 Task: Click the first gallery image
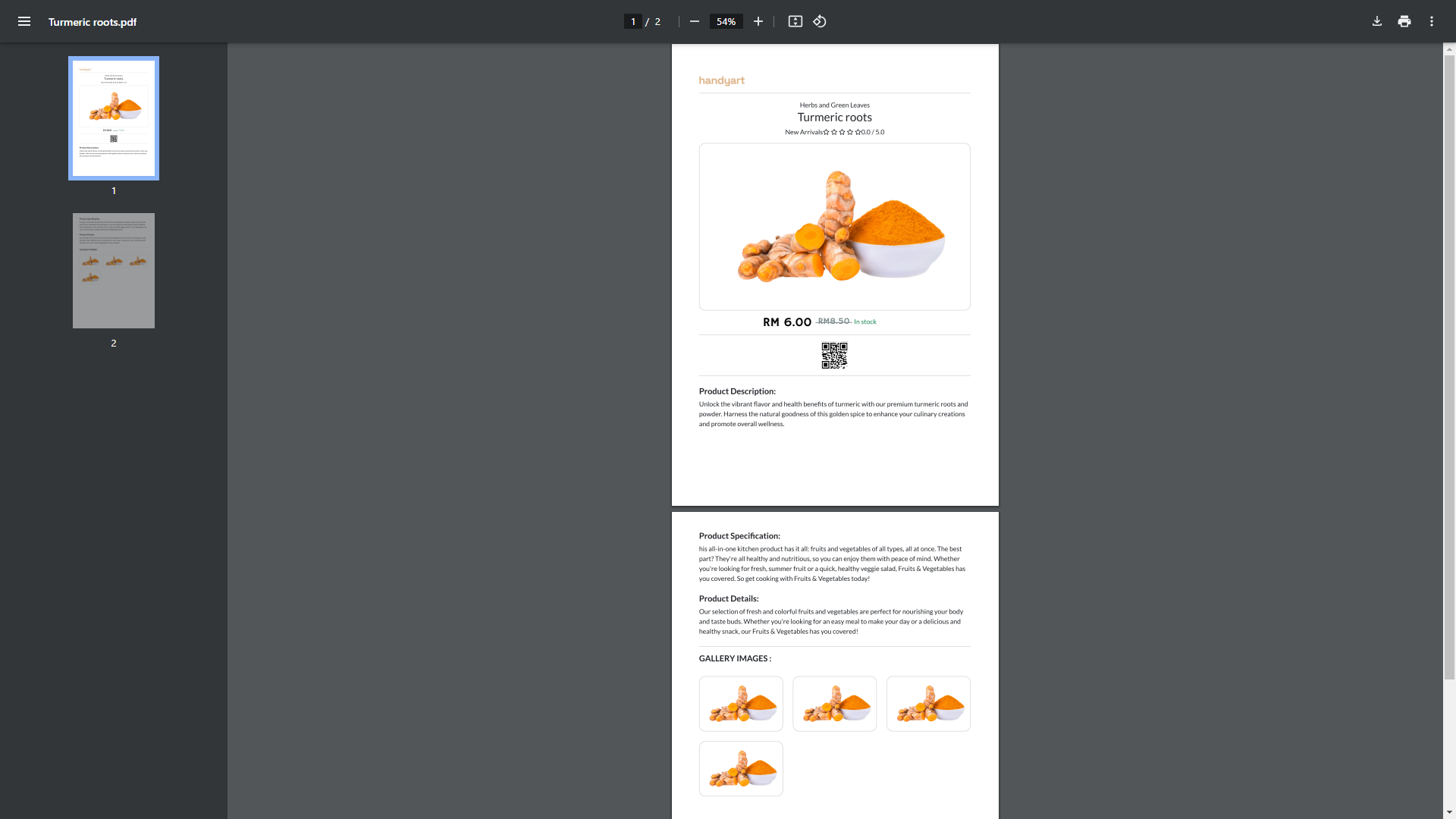tap(741, 704)
